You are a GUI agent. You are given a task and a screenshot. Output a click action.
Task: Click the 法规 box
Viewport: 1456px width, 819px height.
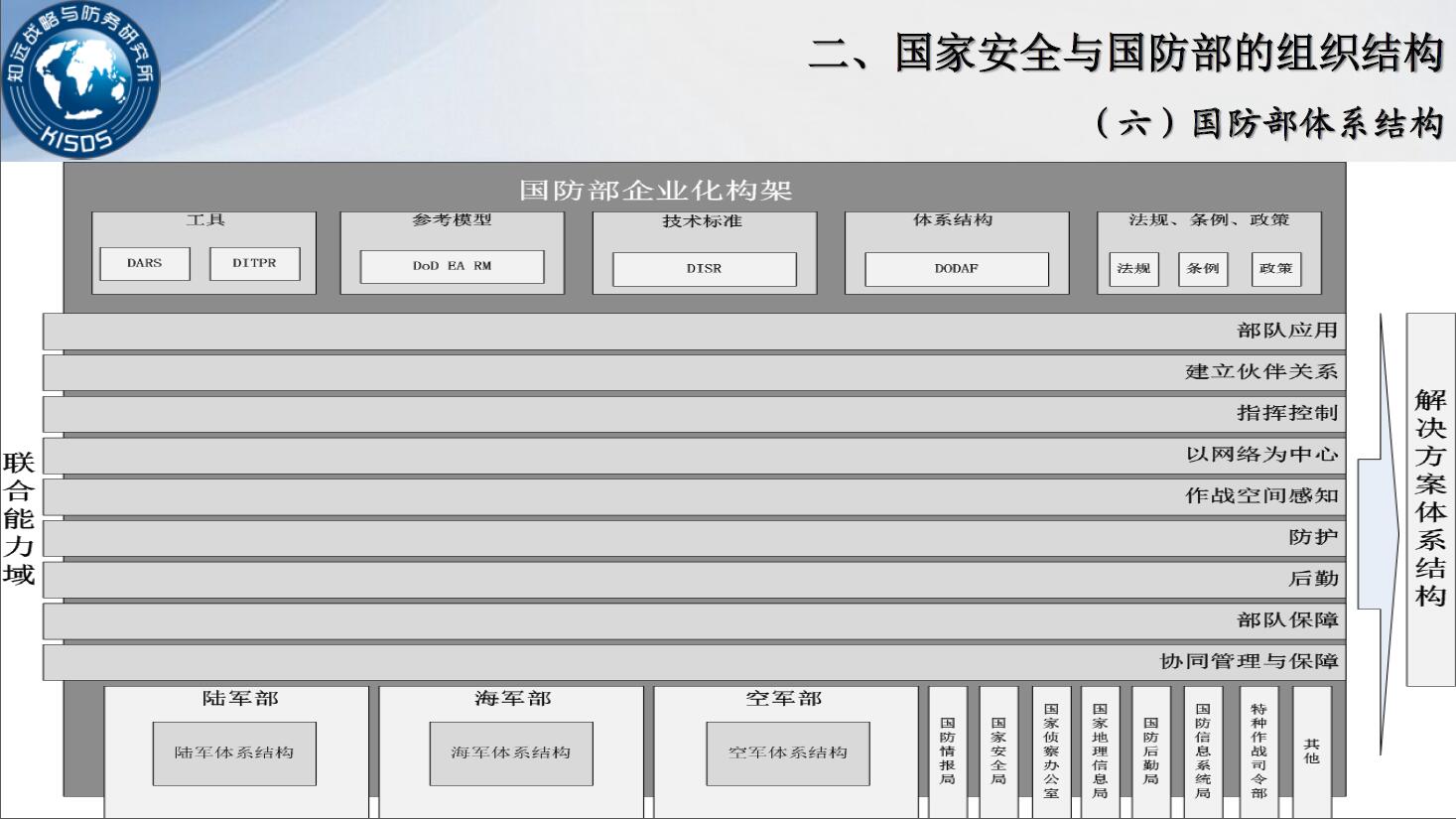(1133, 269)
